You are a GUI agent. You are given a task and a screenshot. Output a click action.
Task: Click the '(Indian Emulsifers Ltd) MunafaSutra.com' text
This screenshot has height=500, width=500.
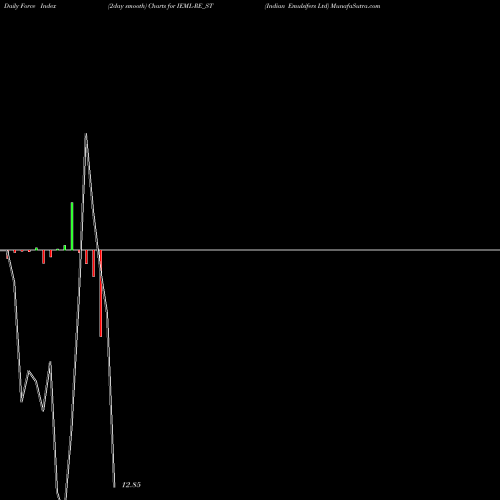tap(322, 6)
